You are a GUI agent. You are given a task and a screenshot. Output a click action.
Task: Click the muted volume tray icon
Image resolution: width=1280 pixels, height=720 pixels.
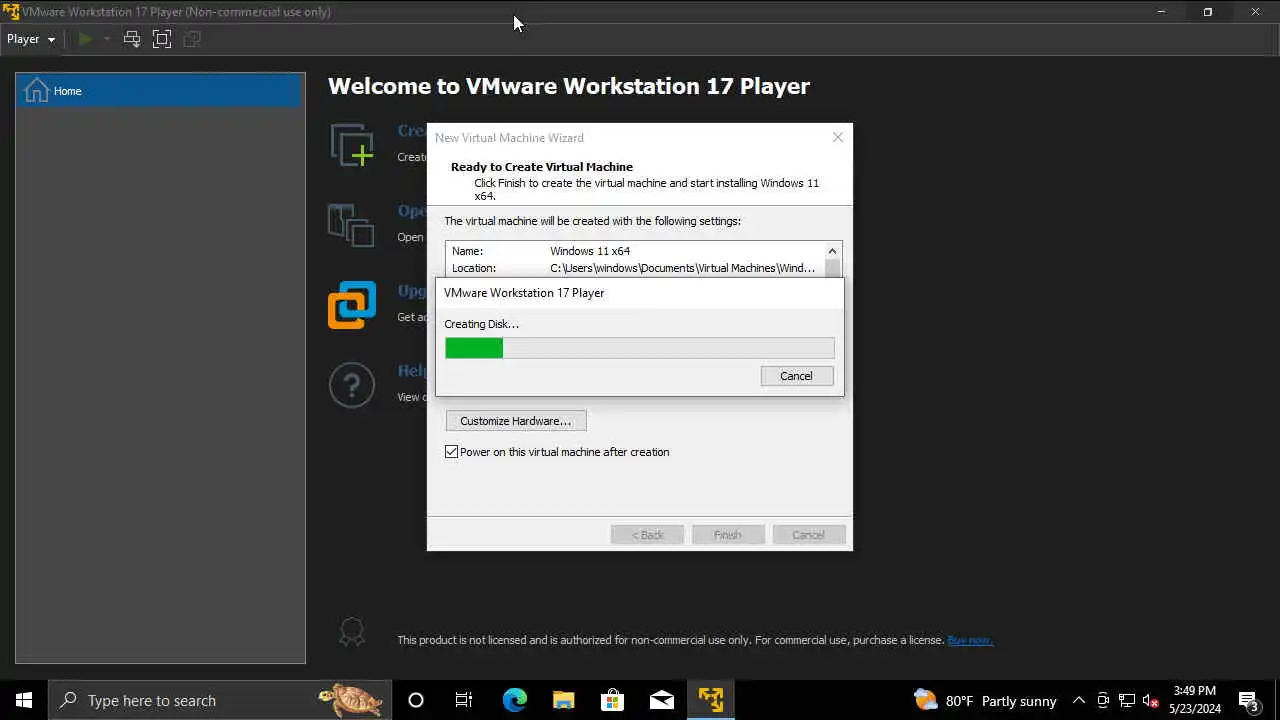(1151, 700)
